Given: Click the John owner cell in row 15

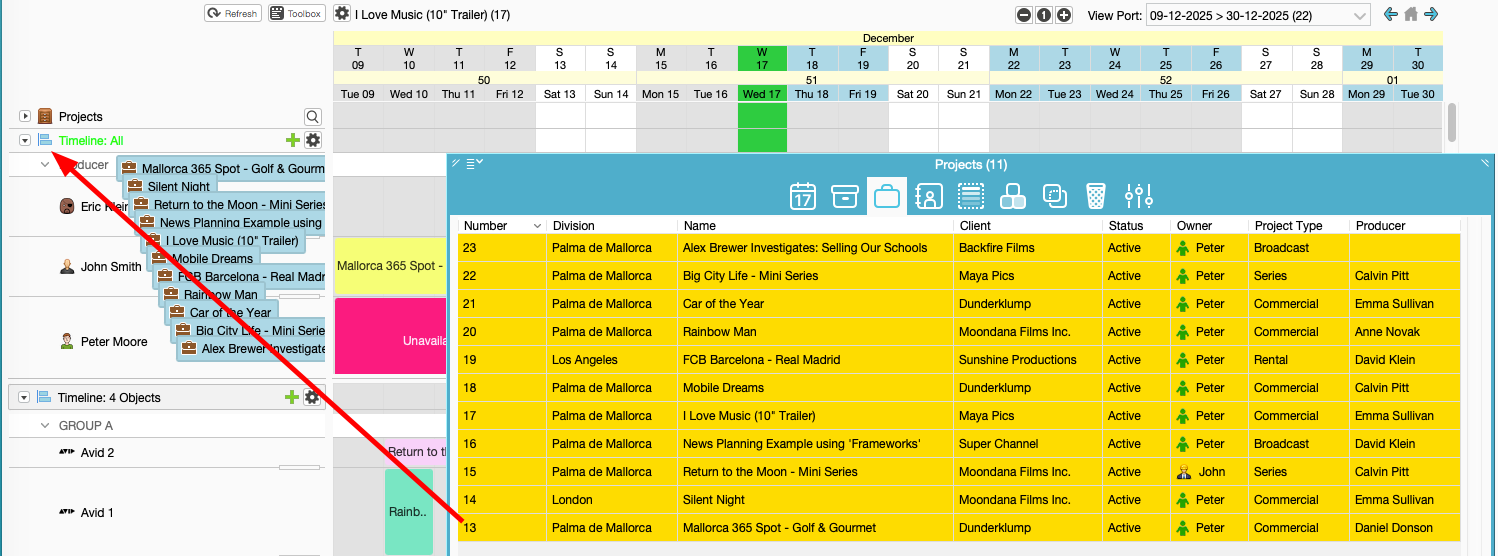Looking at the screenshot, I should tap(1209, 472).
